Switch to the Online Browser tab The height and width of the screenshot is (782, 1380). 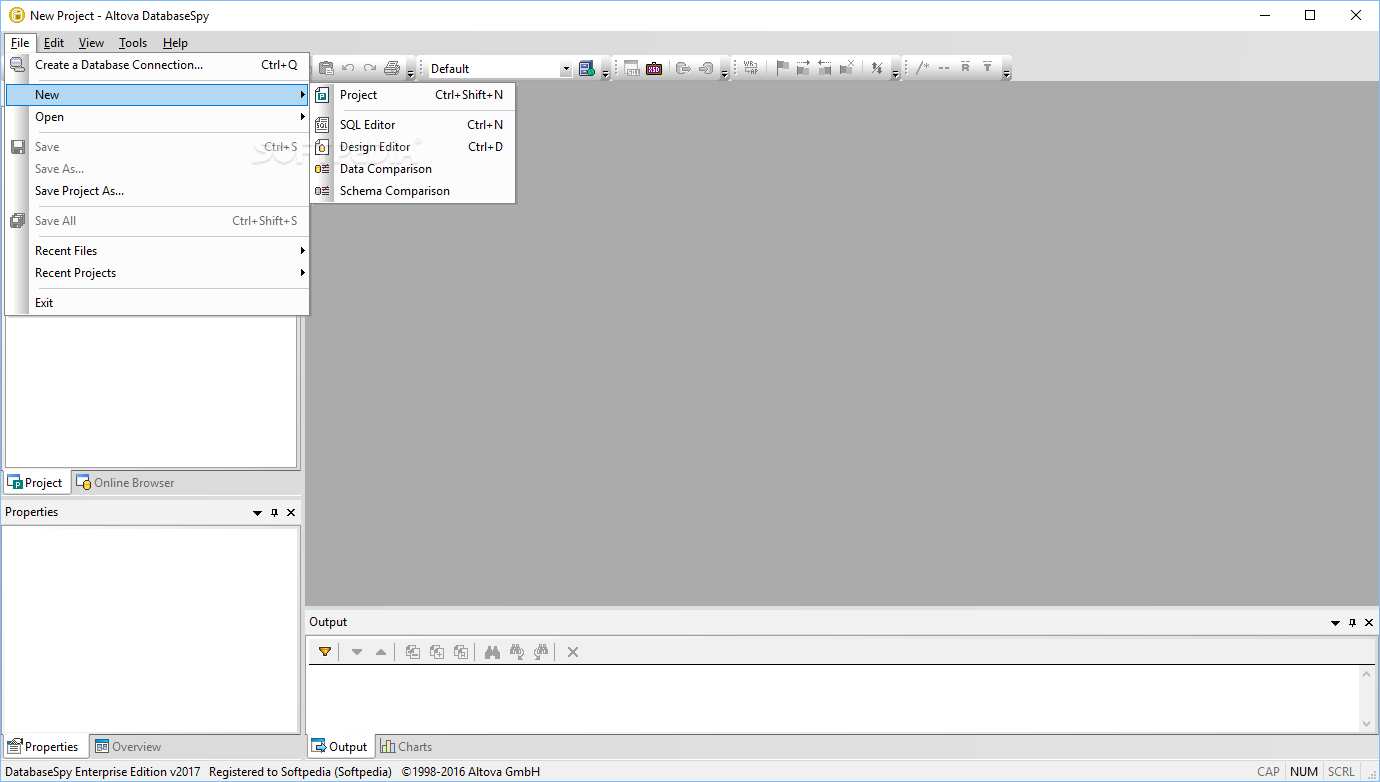click(x=125, y=483)
